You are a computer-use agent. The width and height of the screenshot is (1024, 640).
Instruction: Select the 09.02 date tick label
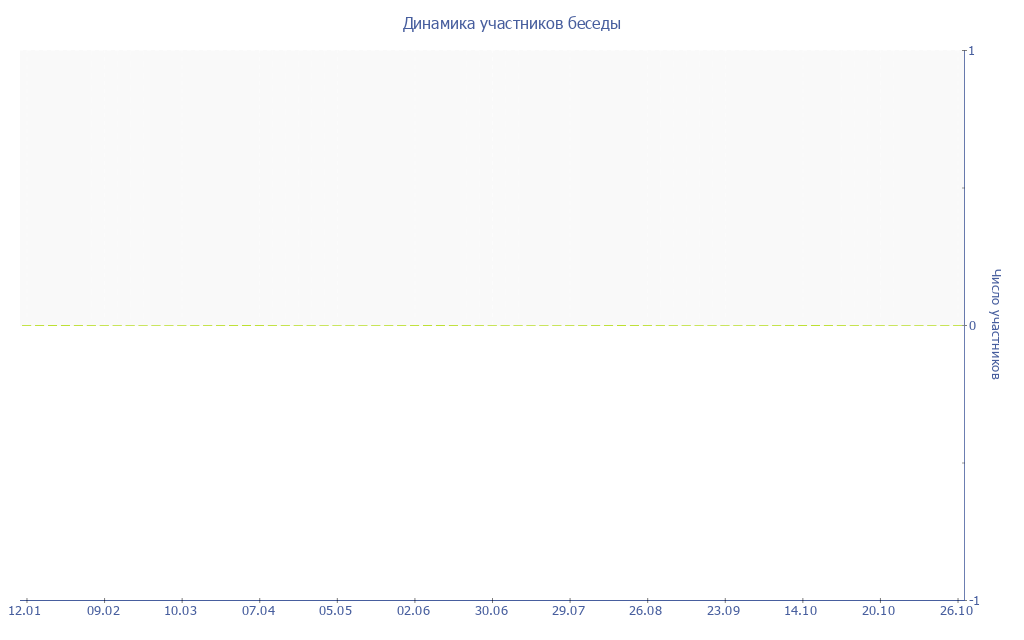(x=103, y=611)
